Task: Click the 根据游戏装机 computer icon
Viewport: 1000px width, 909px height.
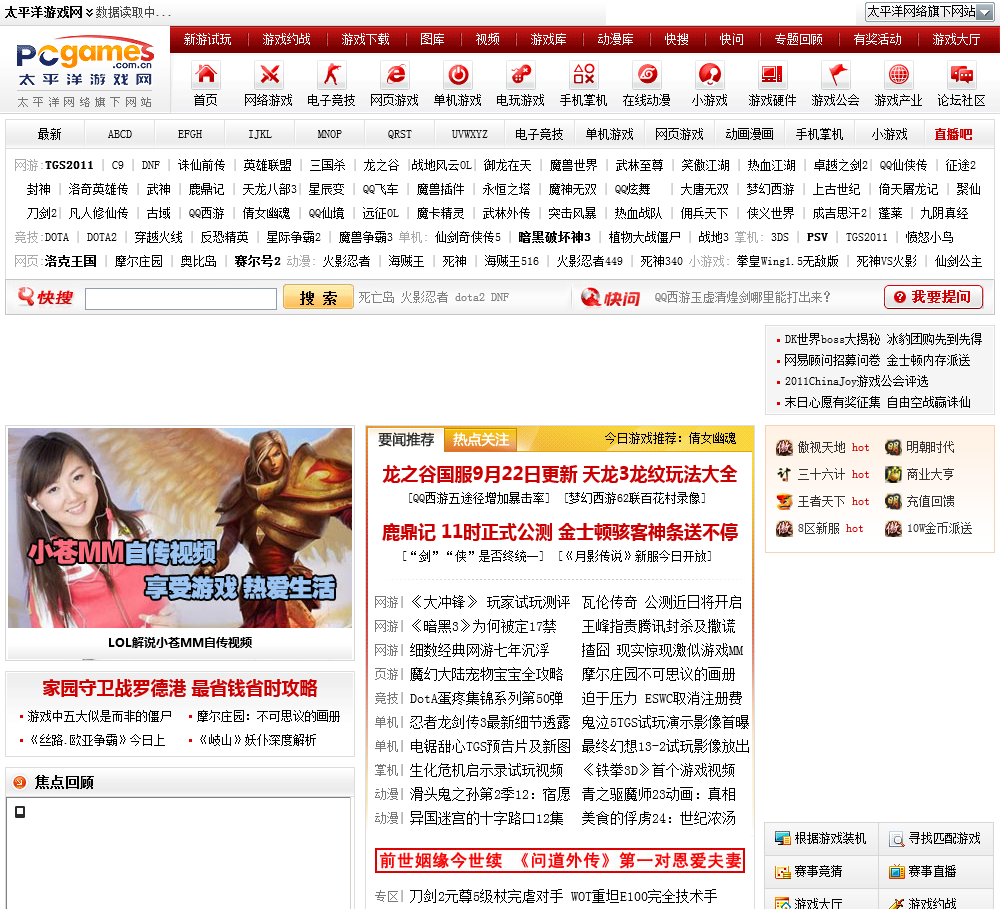Action: coord(783,838)
